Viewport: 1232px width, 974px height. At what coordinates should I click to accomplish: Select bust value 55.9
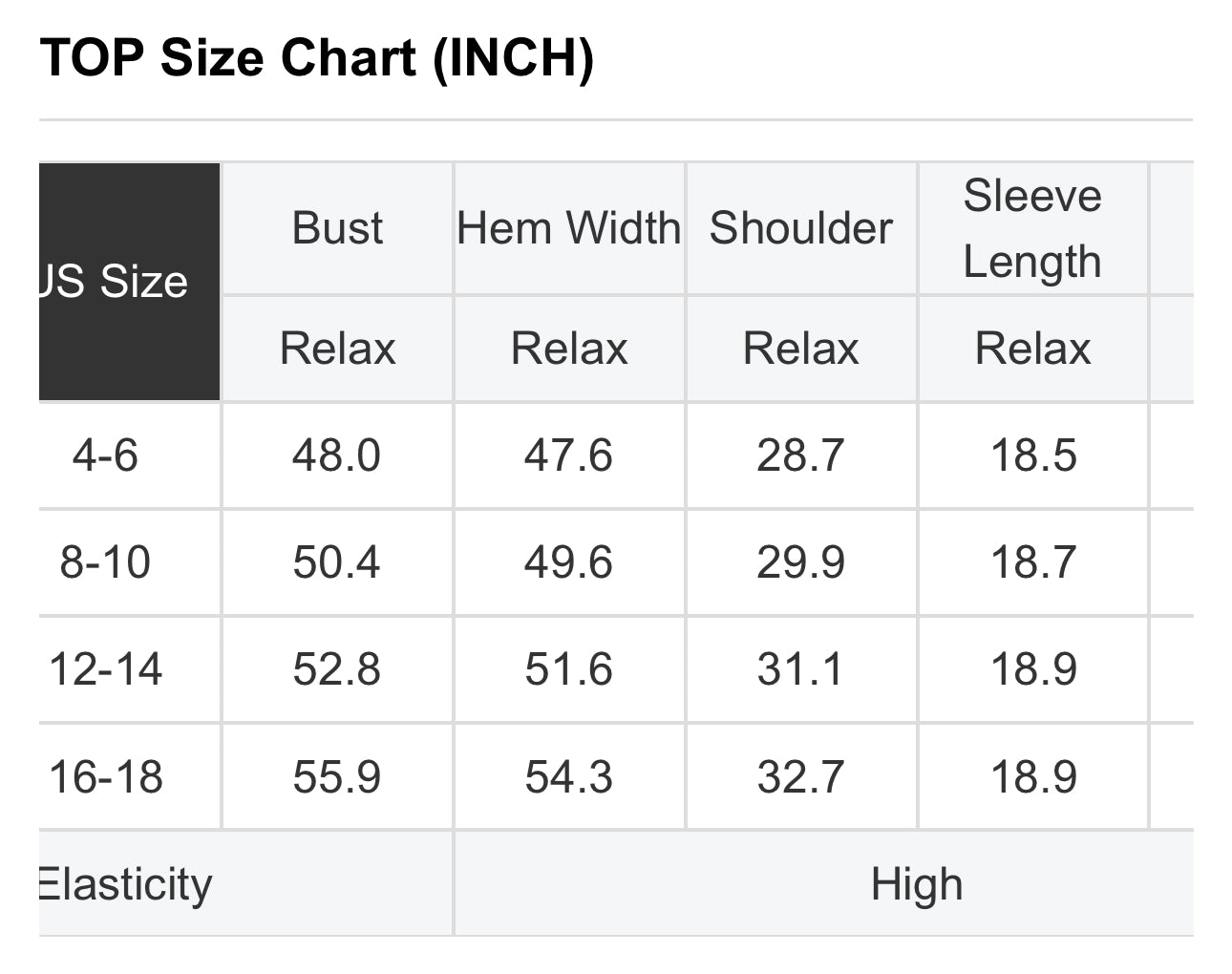click(337, 776)
